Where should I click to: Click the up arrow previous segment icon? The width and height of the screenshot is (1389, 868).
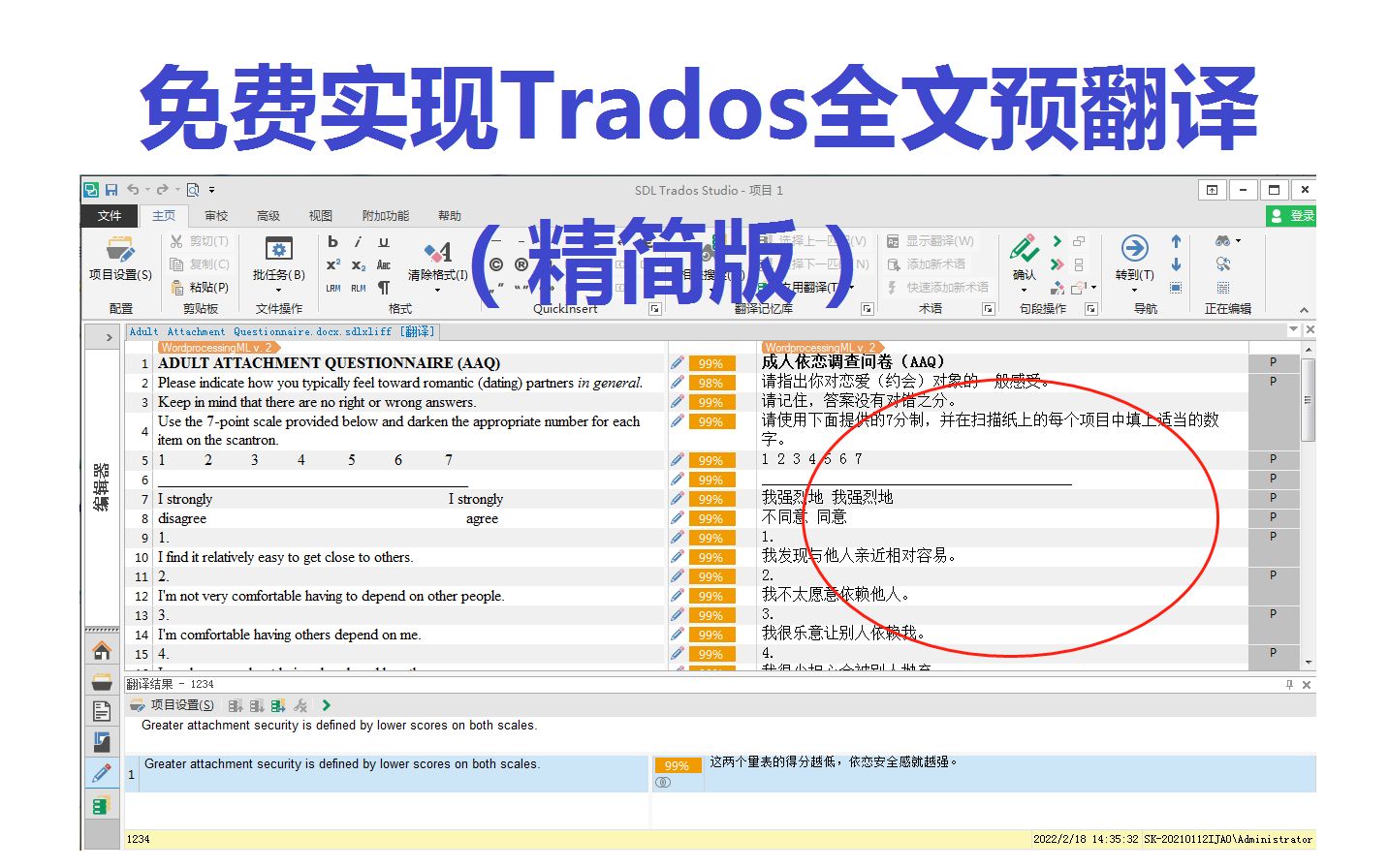[1176, 241]
